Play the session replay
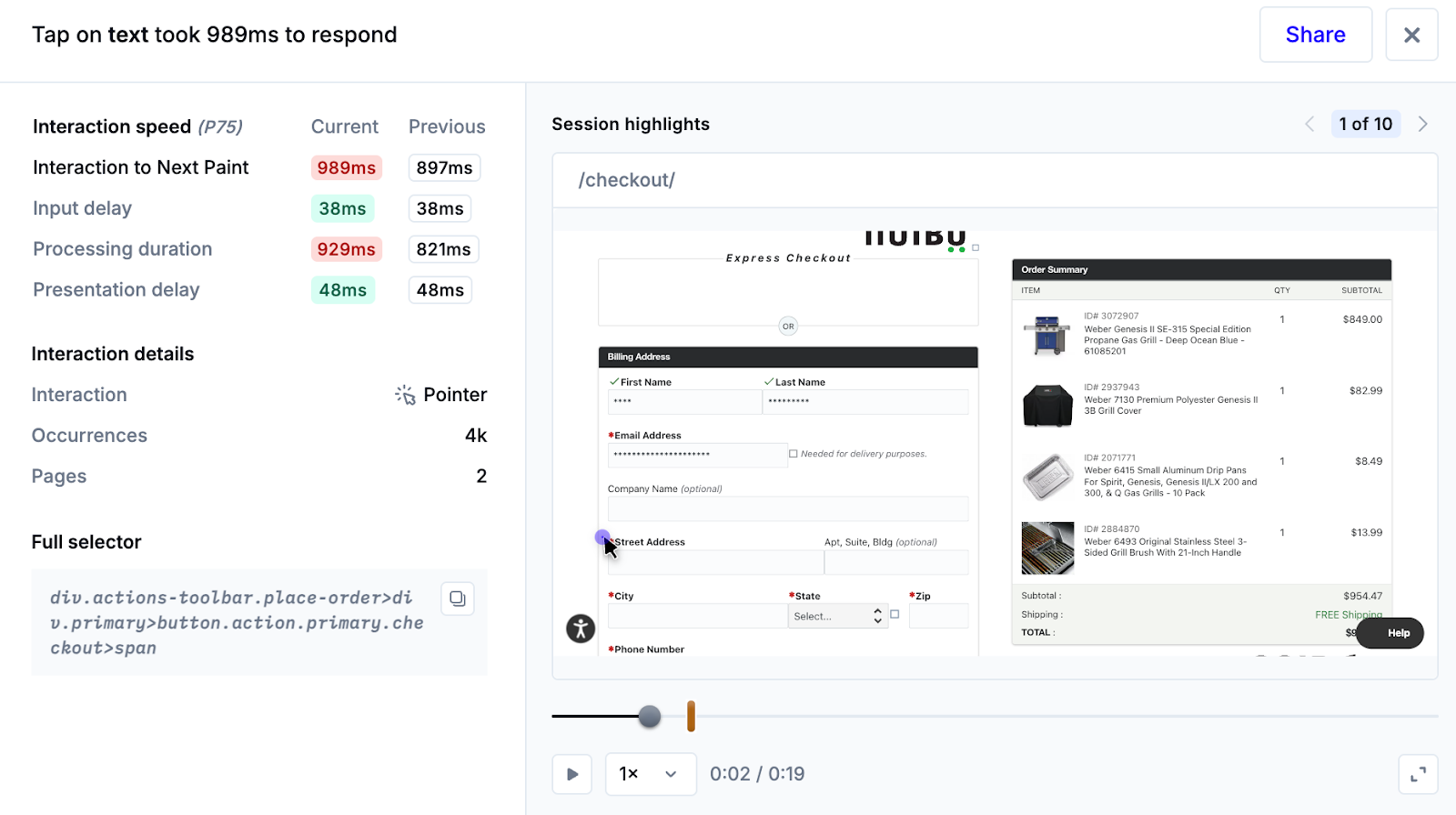1456x815 pixels. [572, 774]
